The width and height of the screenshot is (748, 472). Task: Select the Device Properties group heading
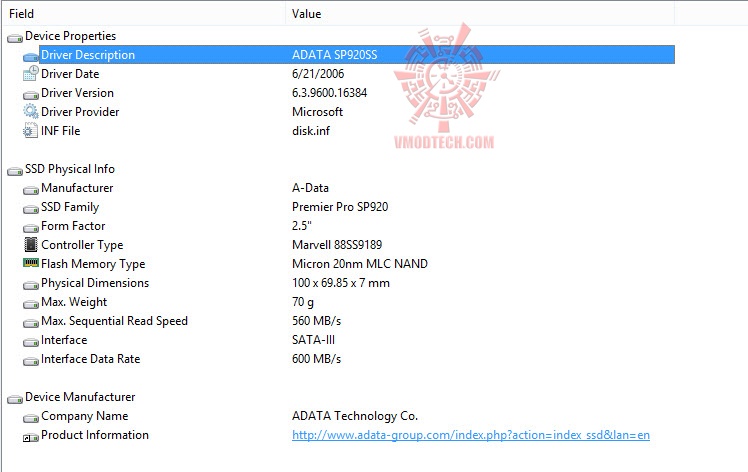[x=70, y=36]
